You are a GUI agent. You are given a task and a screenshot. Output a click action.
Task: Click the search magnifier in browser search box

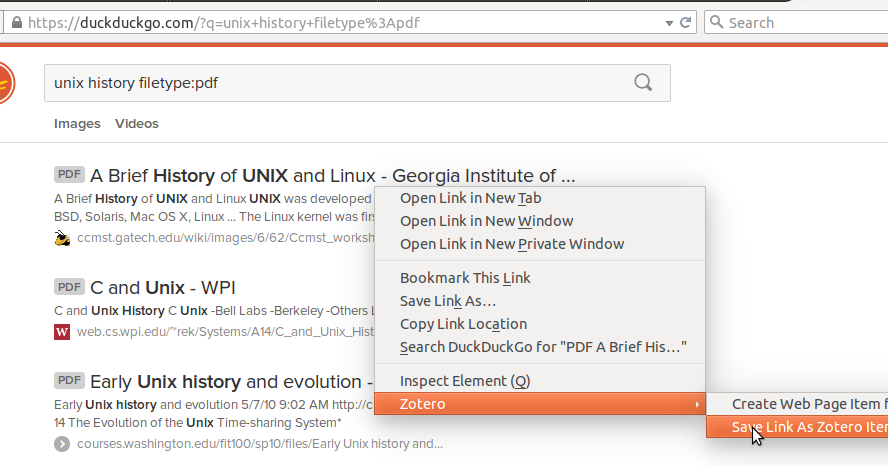tap(716, 22)
